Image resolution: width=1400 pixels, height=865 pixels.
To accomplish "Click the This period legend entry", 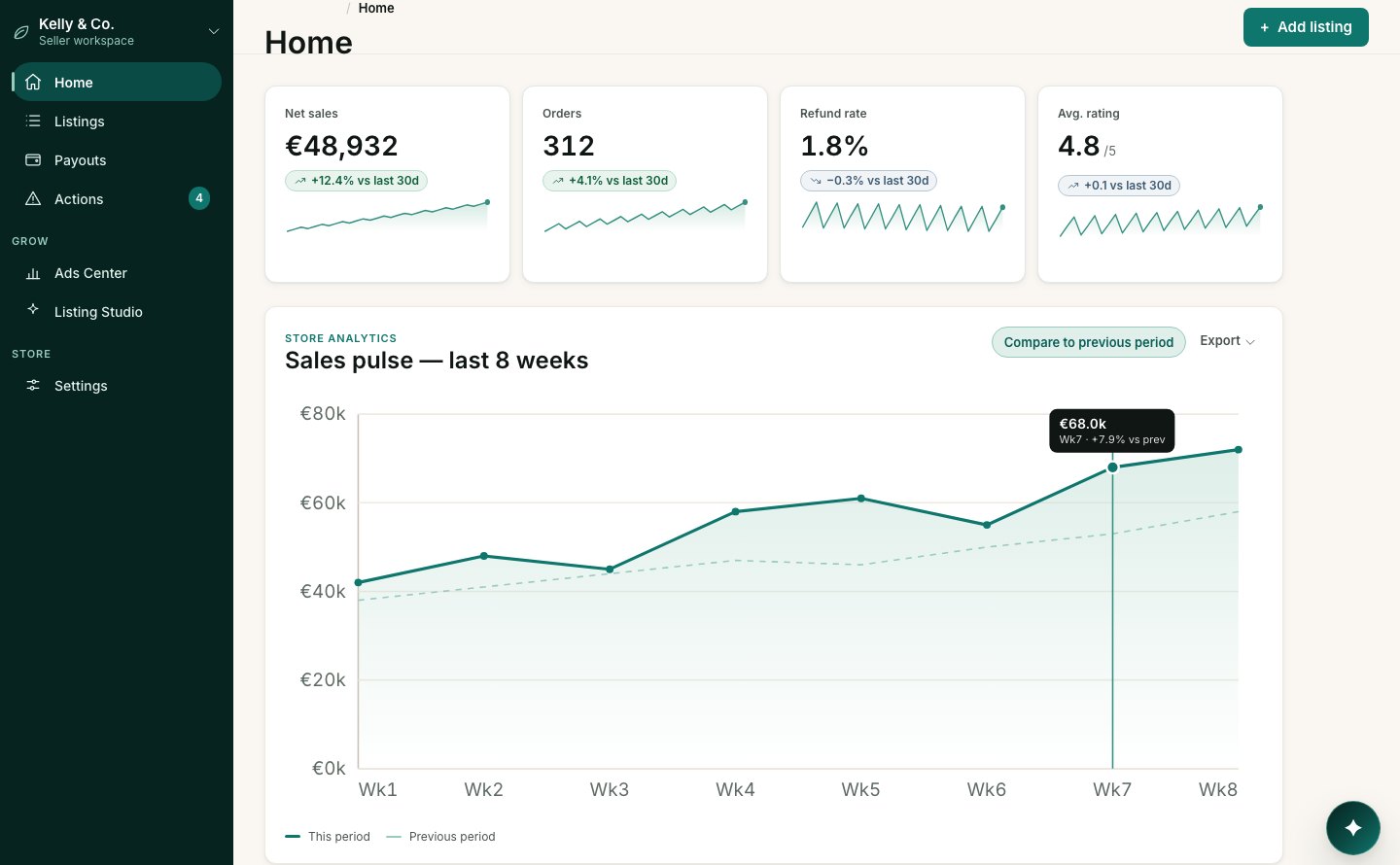I will 328,837.
